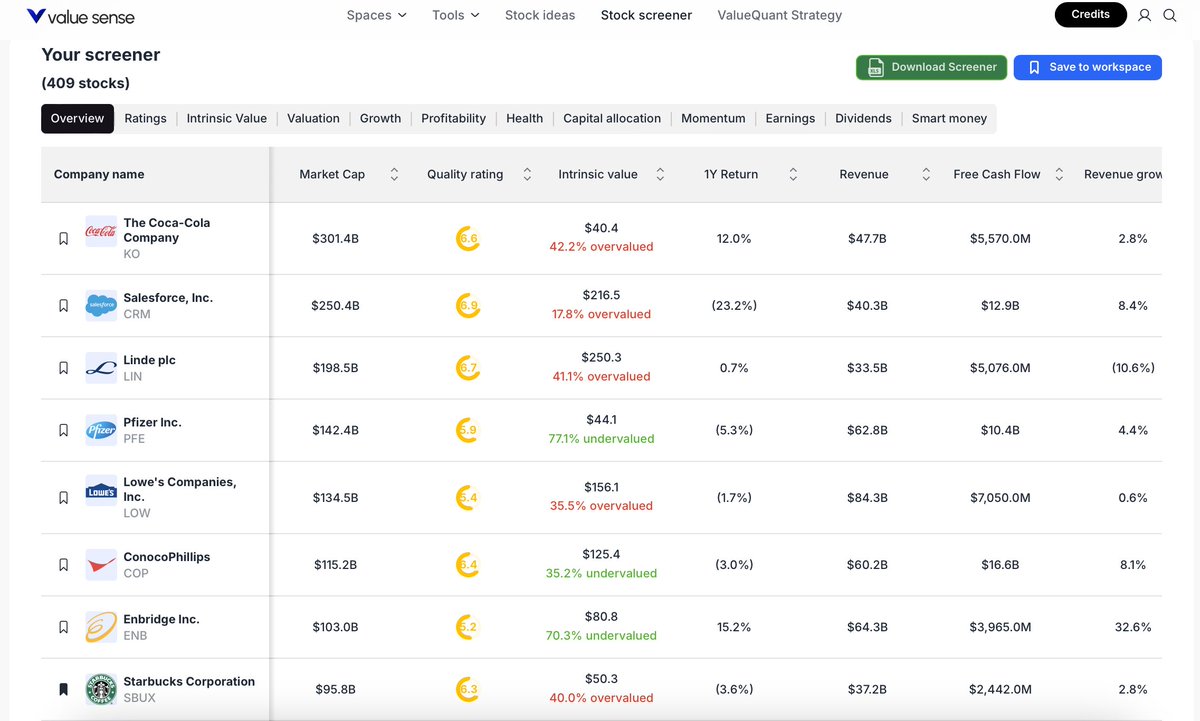
Task: Open the Tools dropdown menu
Action: [456, 15]
